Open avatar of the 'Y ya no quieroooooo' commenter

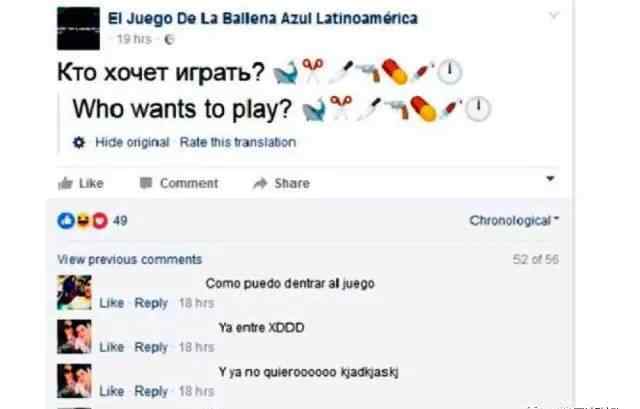[74, 381]
